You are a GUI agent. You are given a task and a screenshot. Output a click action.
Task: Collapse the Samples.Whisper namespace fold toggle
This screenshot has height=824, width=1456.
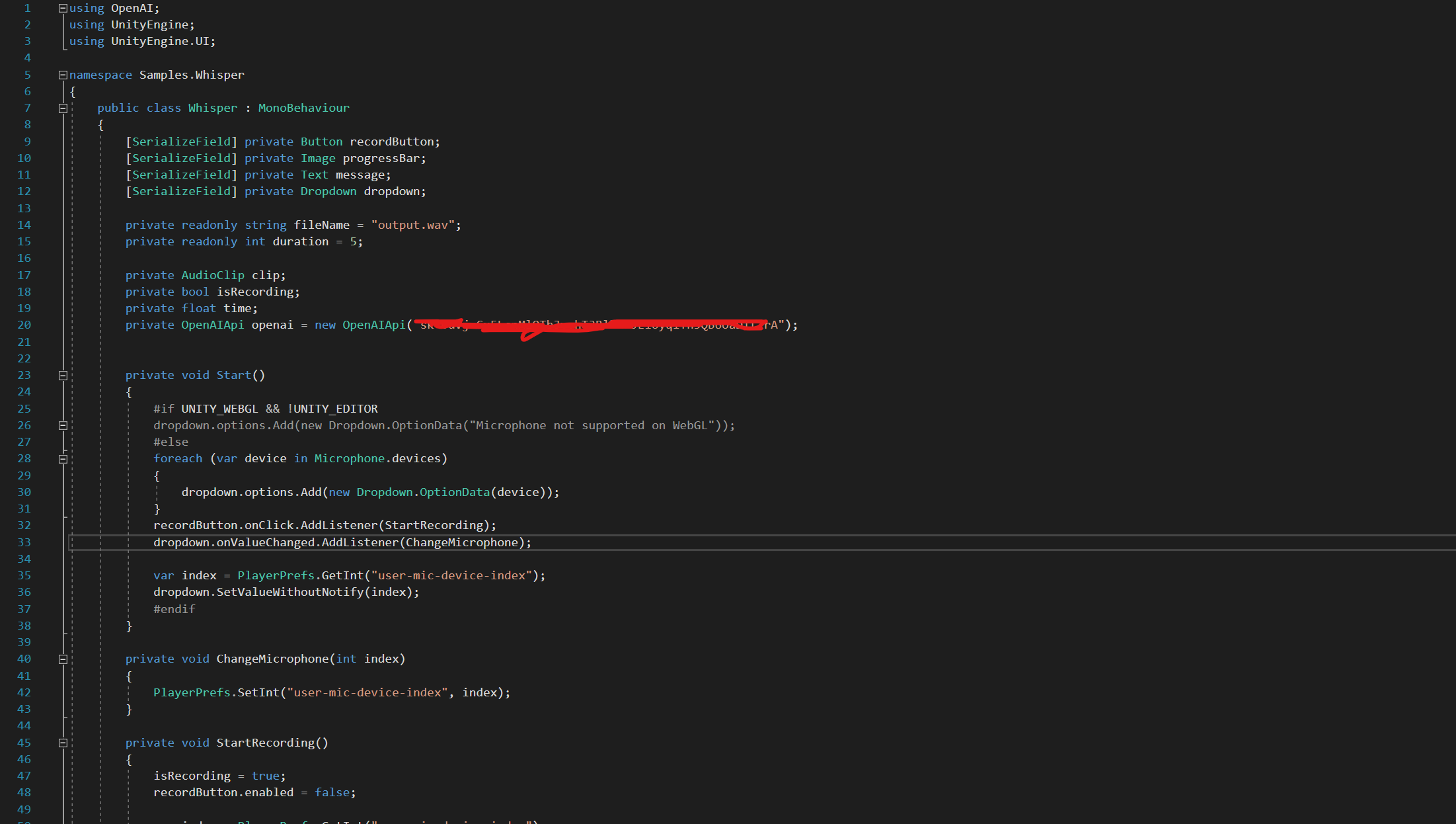(63, 75)
